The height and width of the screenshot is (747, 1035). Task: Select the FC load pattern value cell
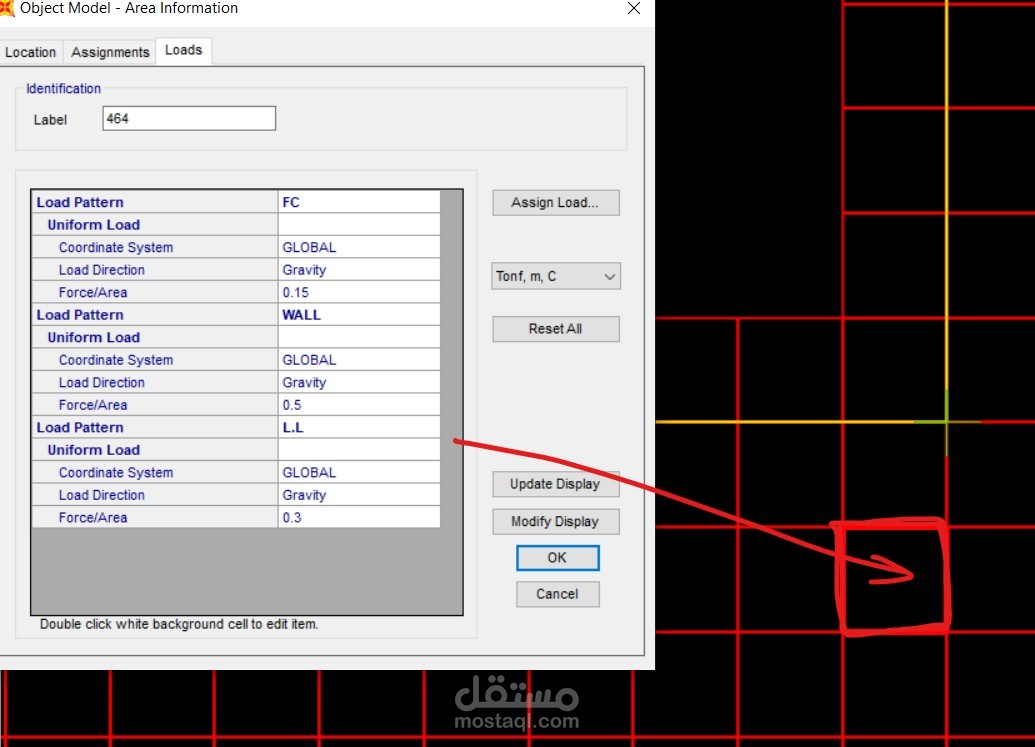click(359, 202)
